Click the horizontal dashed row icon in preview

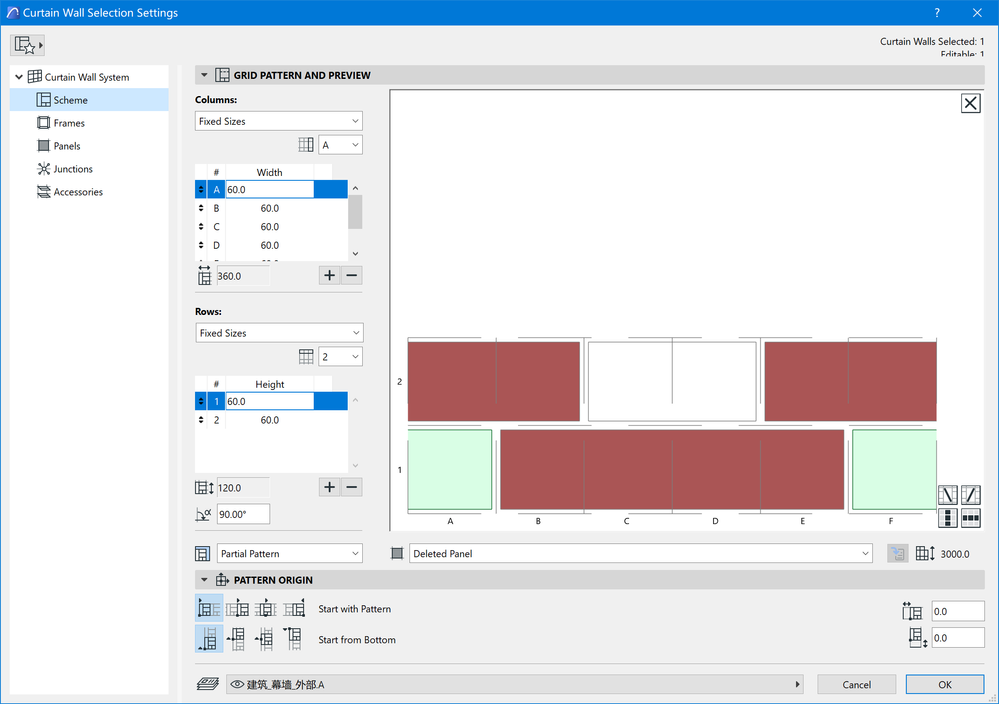coord(970,517)
